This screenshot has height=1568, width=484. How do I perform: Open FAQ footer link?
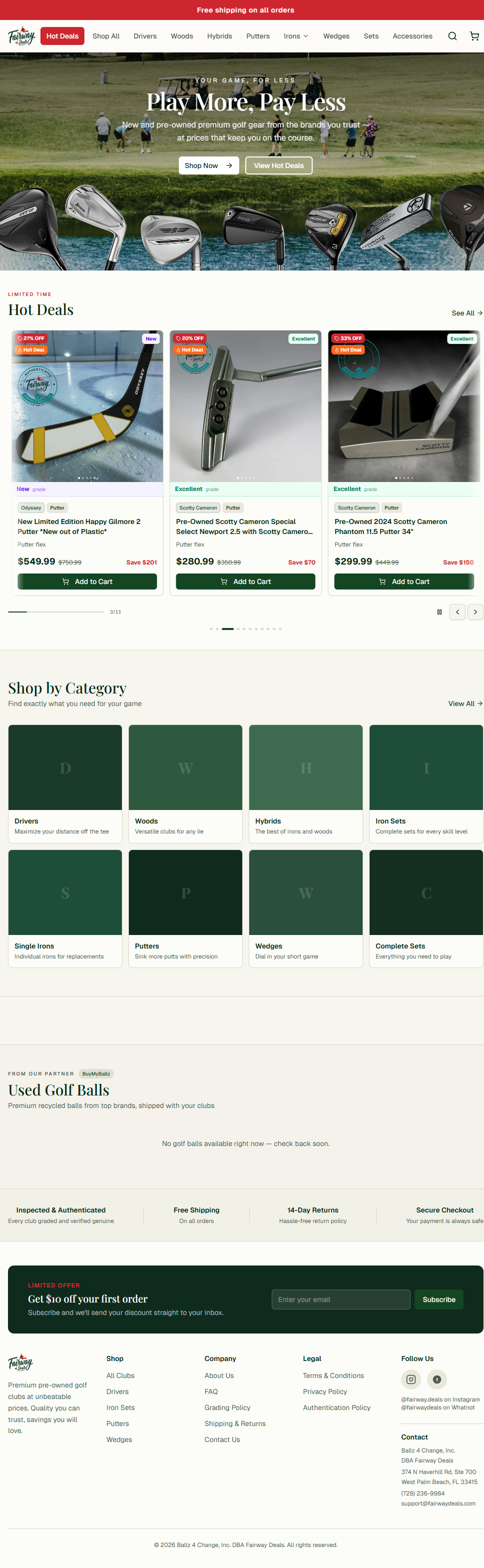[211, 1391]
